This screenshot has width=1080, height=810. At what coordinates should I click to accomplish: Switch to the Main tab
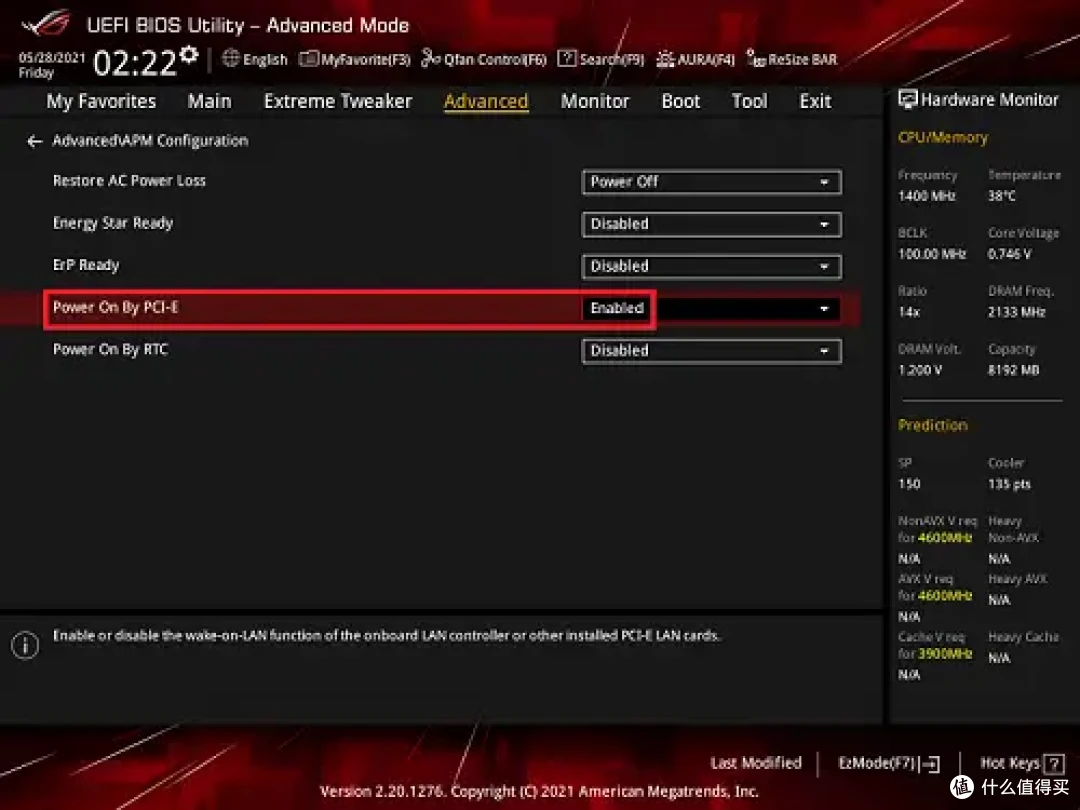coord(209,101)
